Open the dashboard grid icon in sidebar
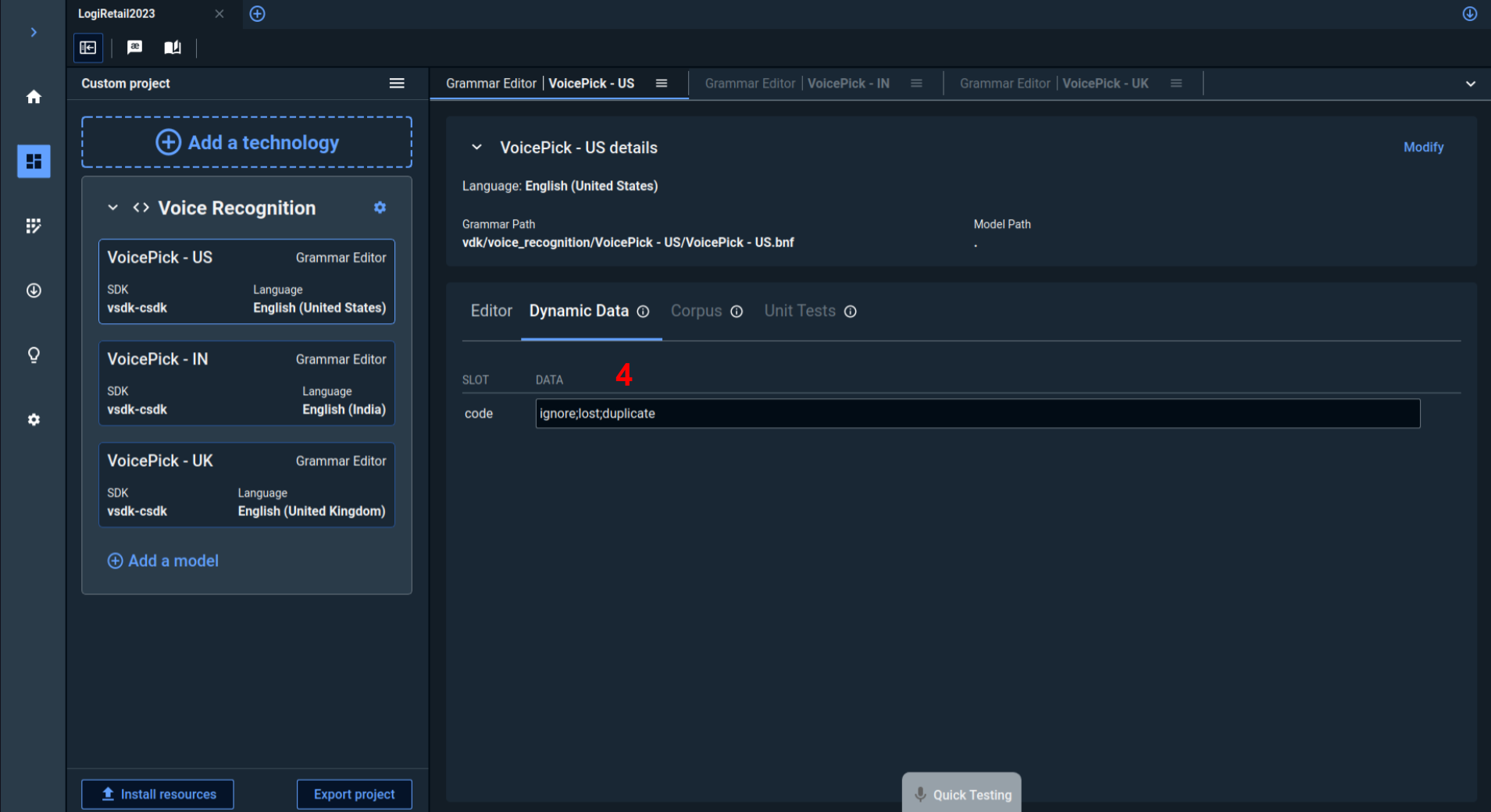This screenshot has width=1491, height=812. [x=34, y=162]
